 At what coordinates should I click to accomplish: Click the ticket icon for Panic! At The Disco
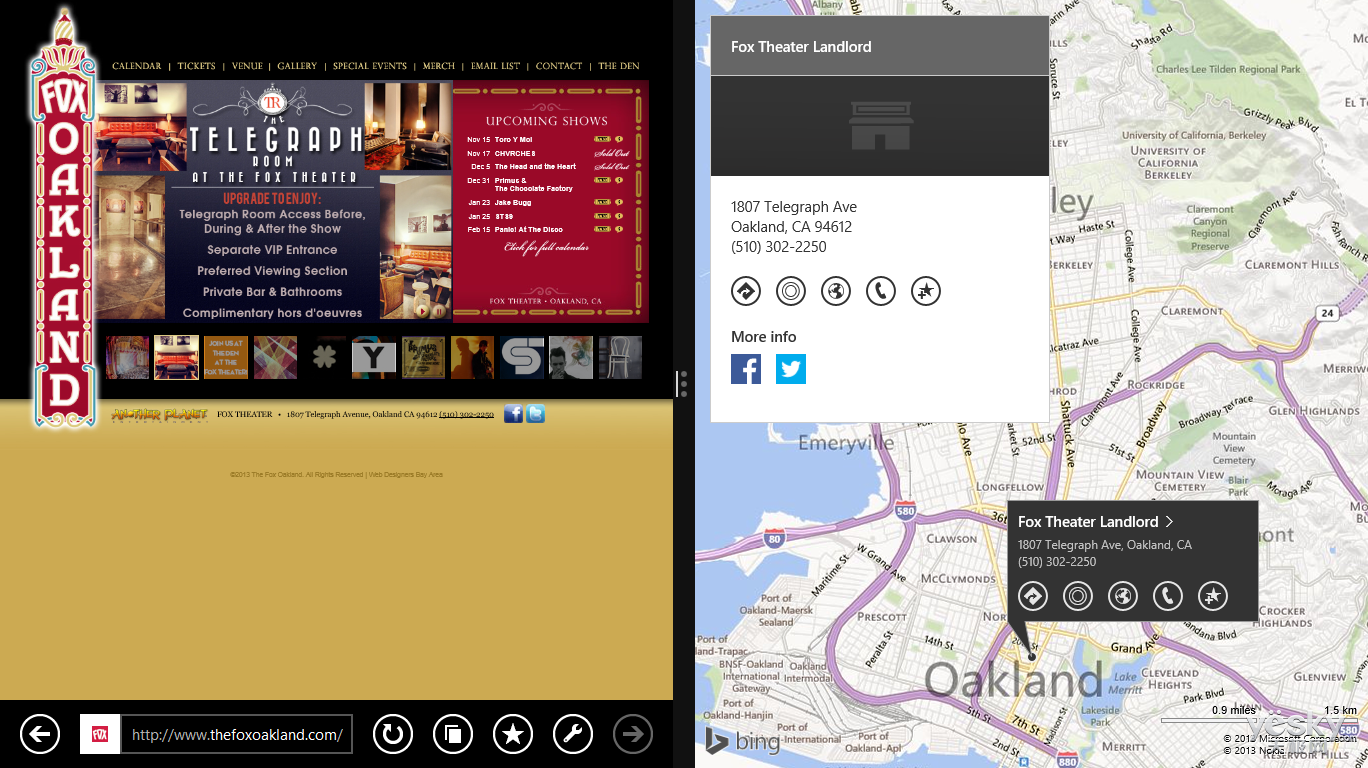tap(602, 229)
